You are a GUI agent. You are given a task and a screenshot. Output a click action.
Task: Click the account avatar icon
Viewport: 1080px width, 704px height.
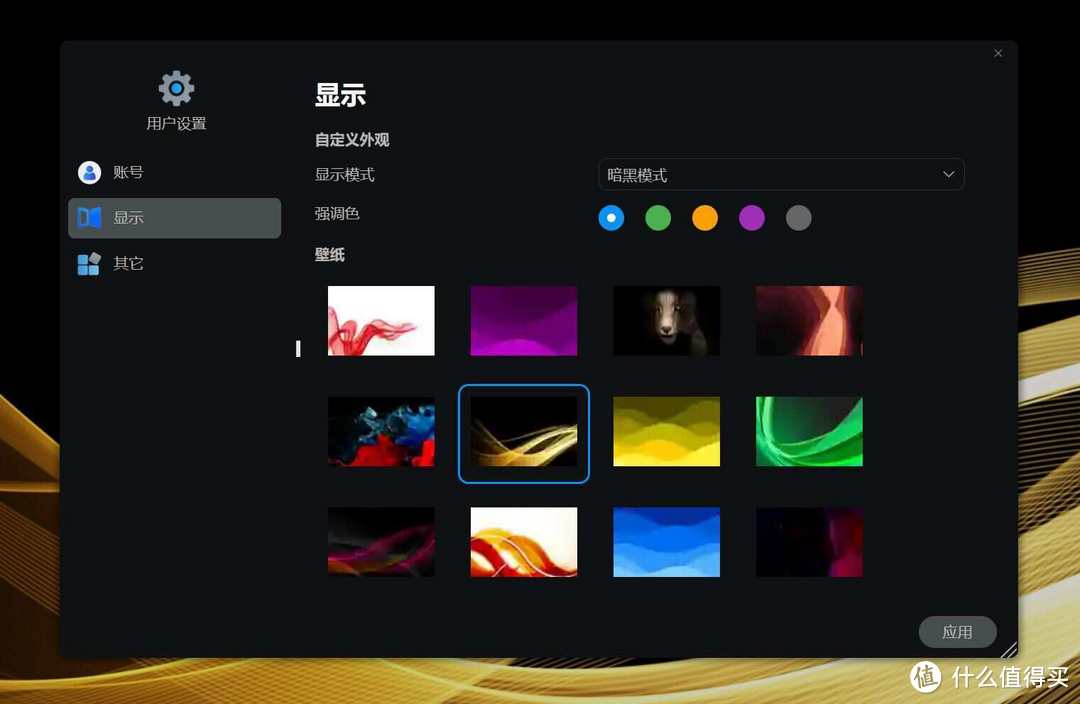point(90,172)
